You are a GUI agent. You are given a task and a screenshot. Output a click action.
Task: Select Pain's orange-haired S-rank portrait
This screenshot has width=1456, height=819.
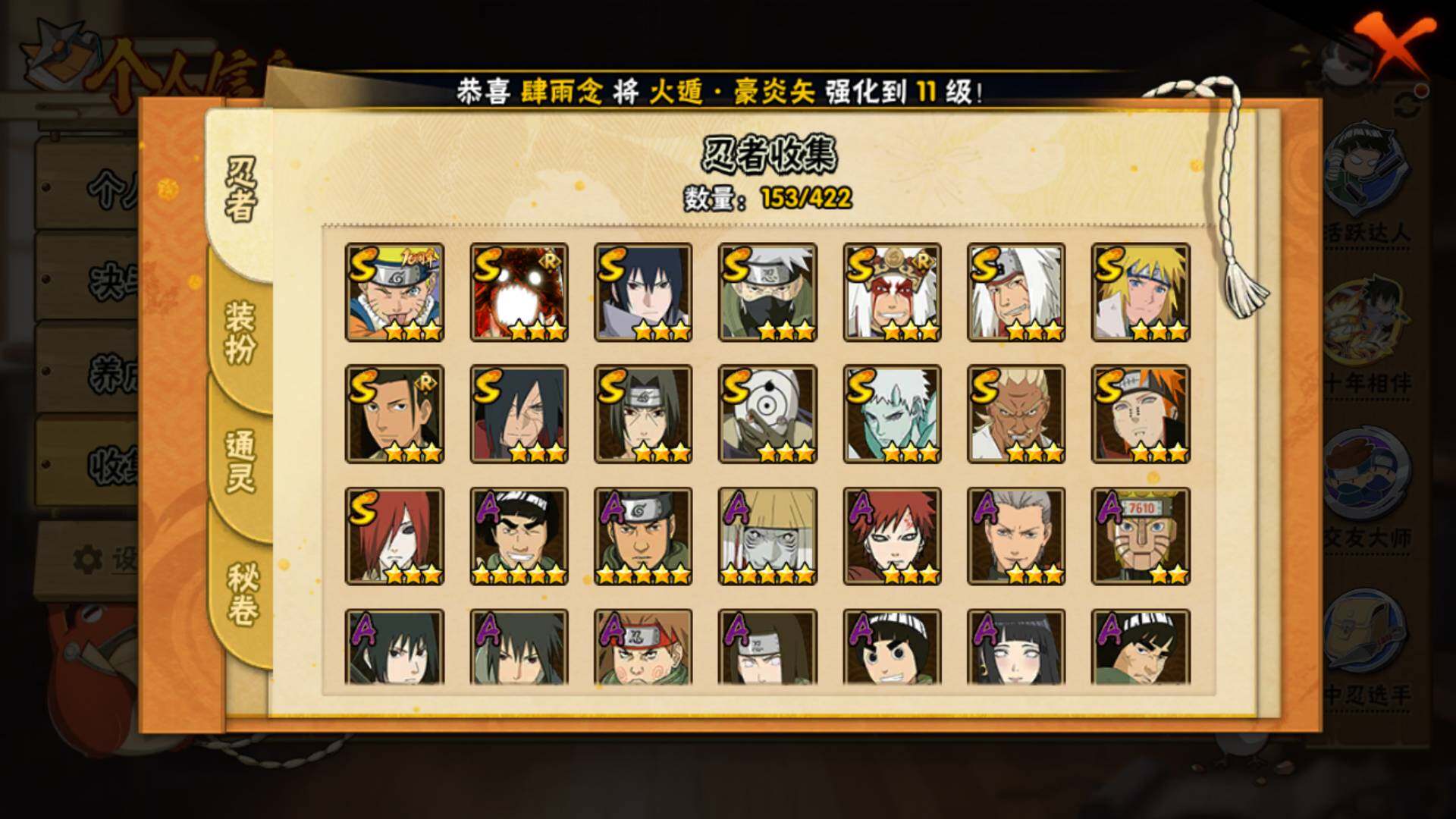tap(1141, 414)
